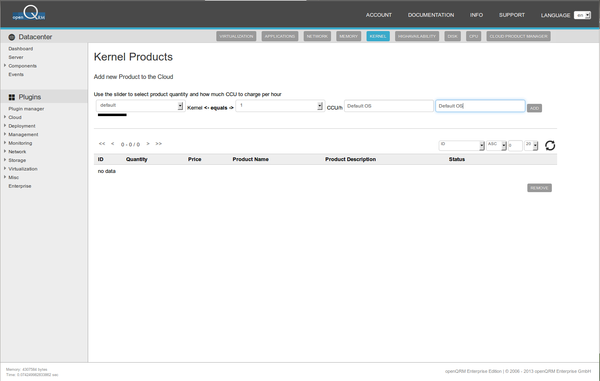Open Server in the sidebar
This screenshot has width=600, height=381.
16,57
